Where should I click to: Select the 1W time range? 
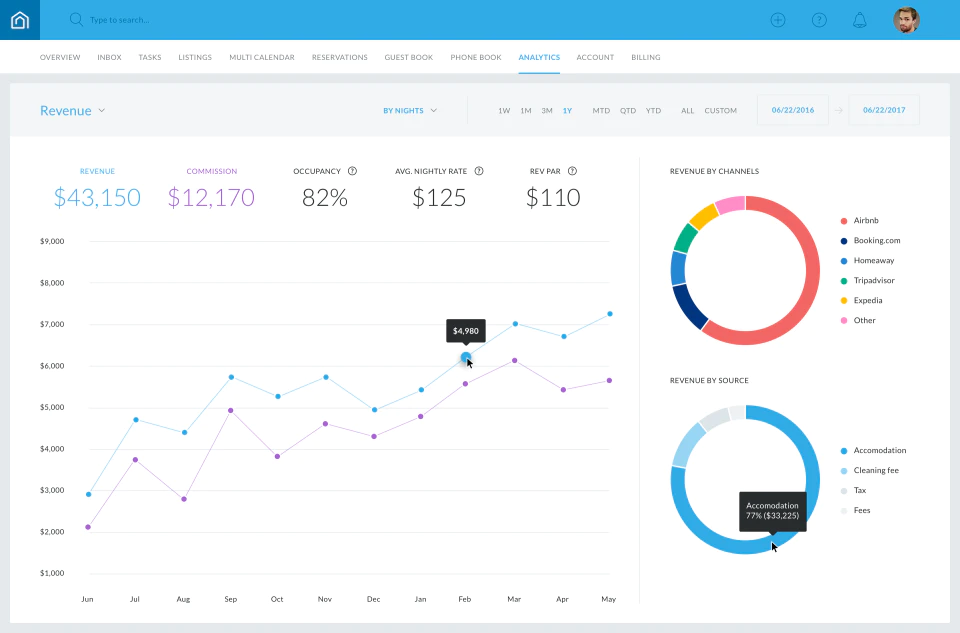504,111
